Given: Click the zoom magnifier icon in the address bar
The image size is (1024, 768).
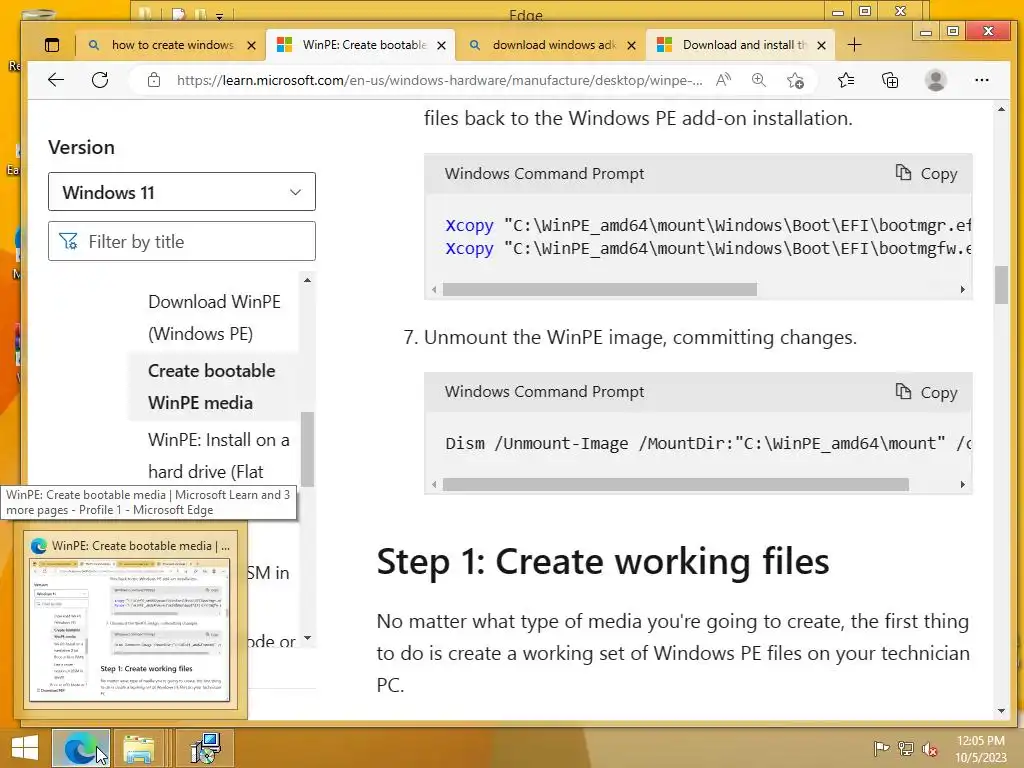Looking at the screenshot, I should (x=759, y=80).
